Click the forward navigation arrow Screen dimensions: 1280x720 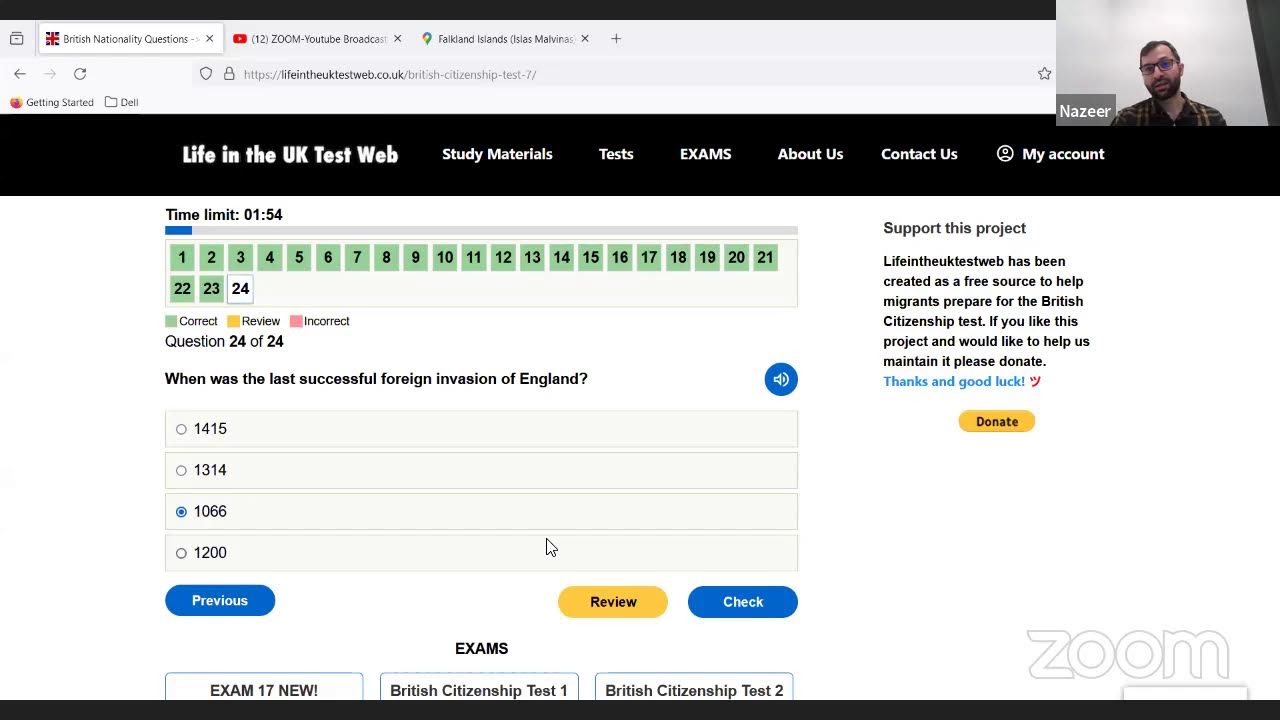(50, 74)
